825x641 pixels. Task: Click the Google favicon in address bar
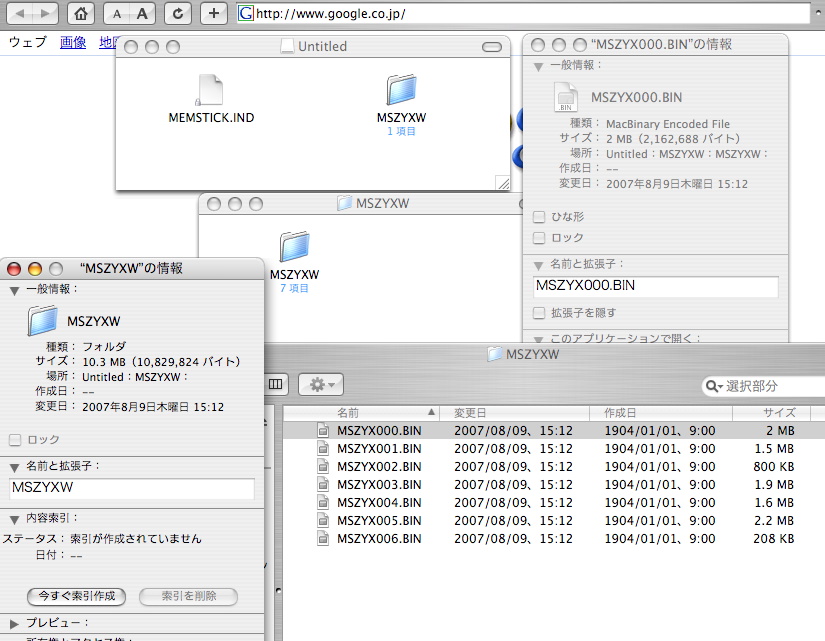[x=246, y=13]
